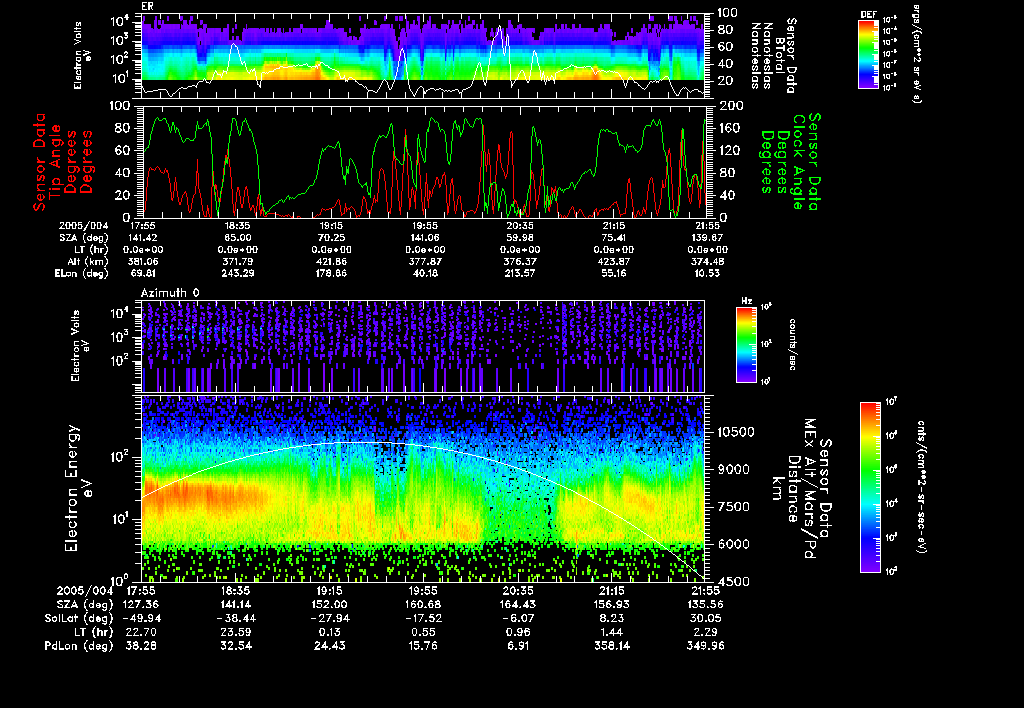This screenshot has width=1024, height=708.
Task: Select the Azimuth 0 counts panel
Action: 423,346
